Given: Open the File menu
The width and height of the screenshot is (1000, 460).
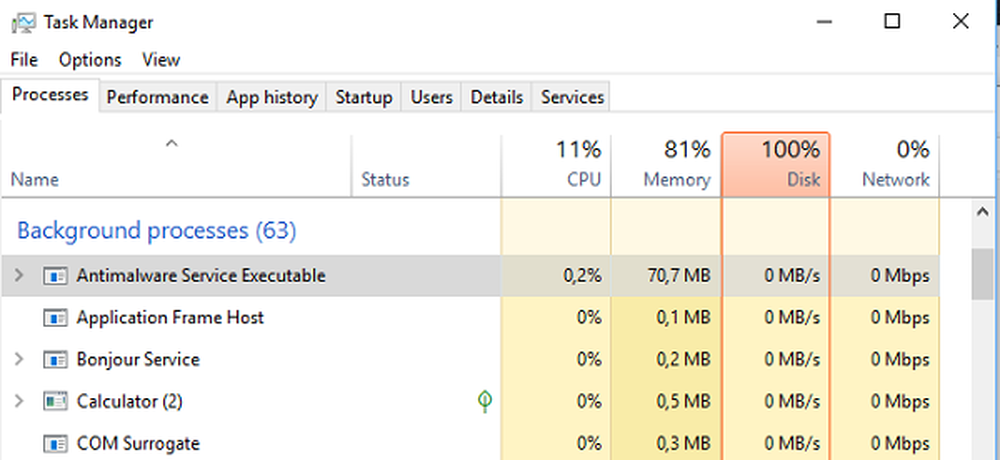Looking at the screenshot, I should 24,60.
